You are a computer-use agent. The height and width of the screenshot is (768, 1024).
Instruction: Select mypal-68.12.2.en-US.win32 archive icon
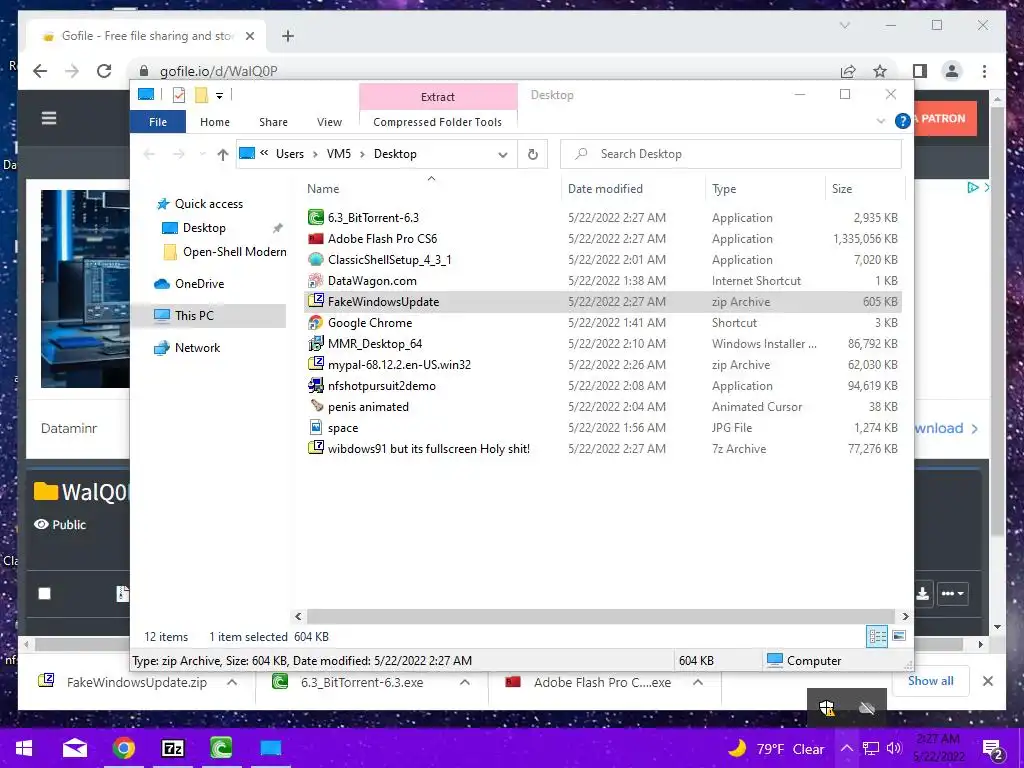pyautogui.click(x=316, y=364)
